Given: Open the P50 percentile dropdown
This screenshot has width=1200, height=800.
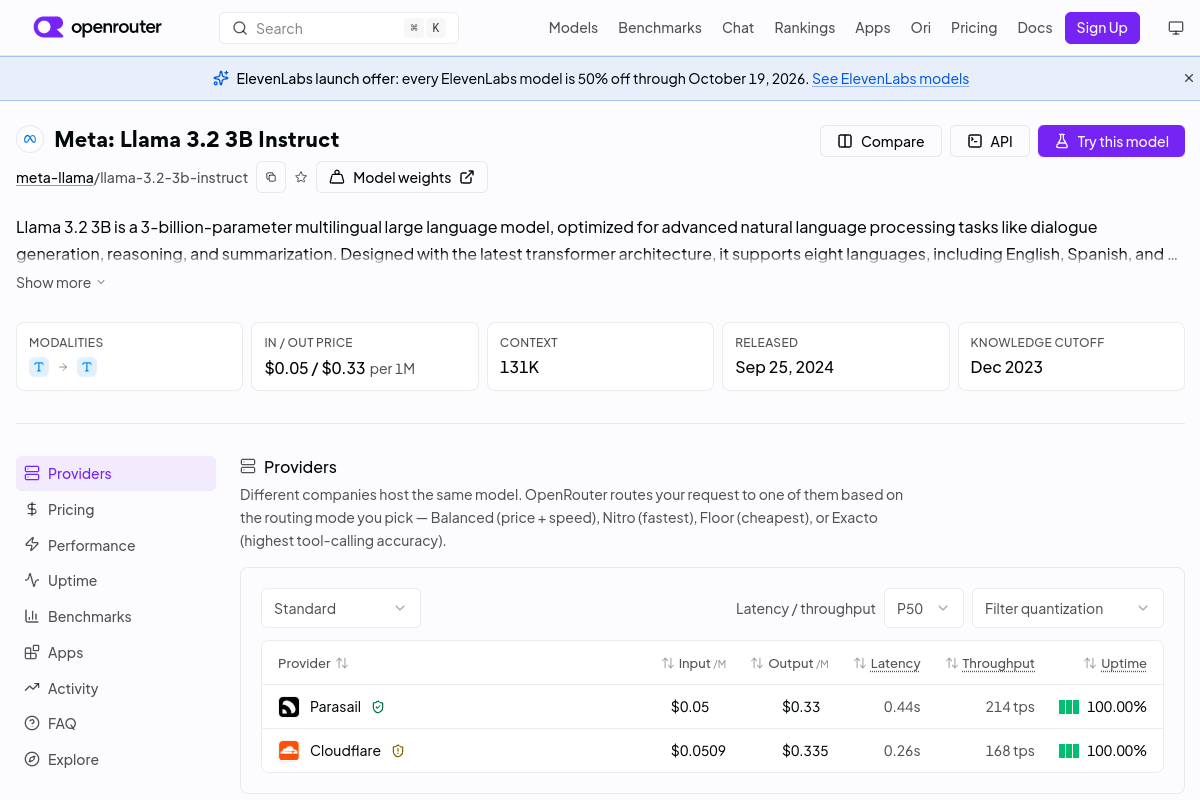Looking at the screenshot, I should 924,608.
